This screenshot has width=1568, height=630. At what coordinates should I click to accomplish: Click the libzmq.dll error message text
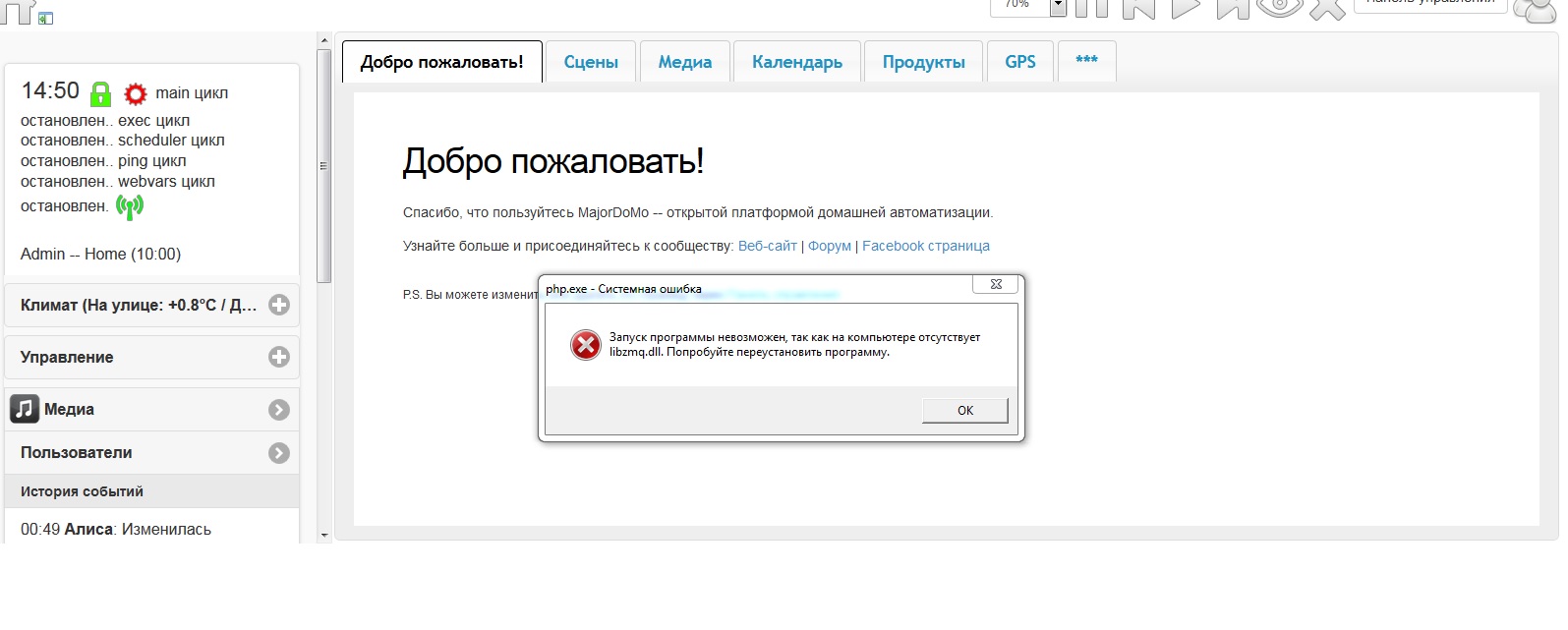(795, 345)
